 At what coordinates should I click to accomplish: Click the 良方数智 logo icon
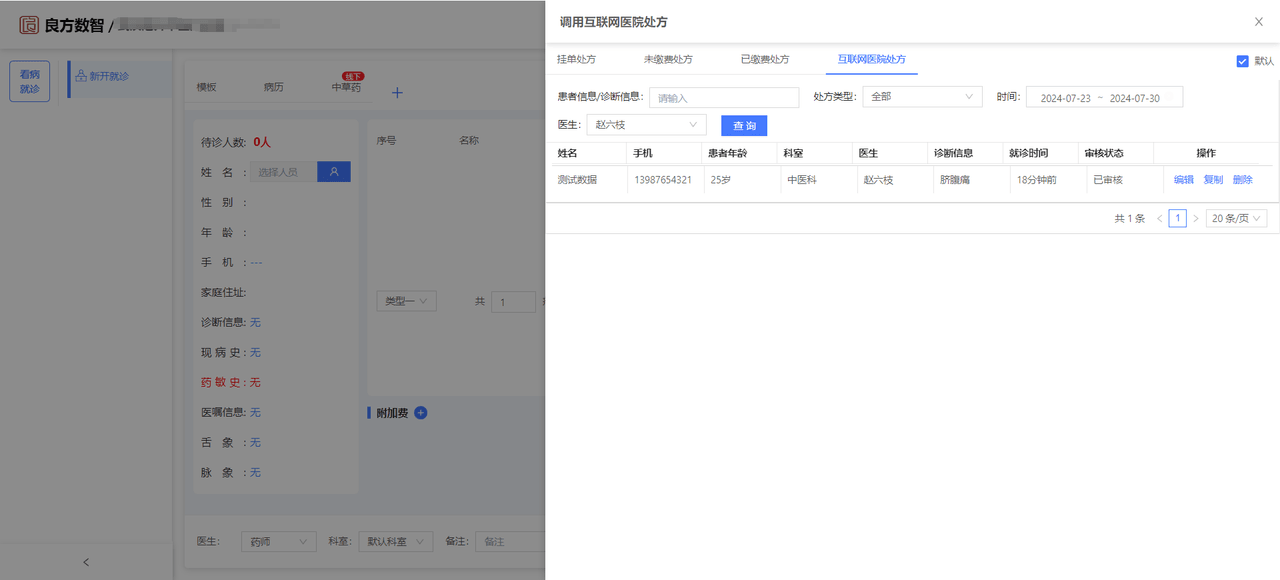coord(29,25)
